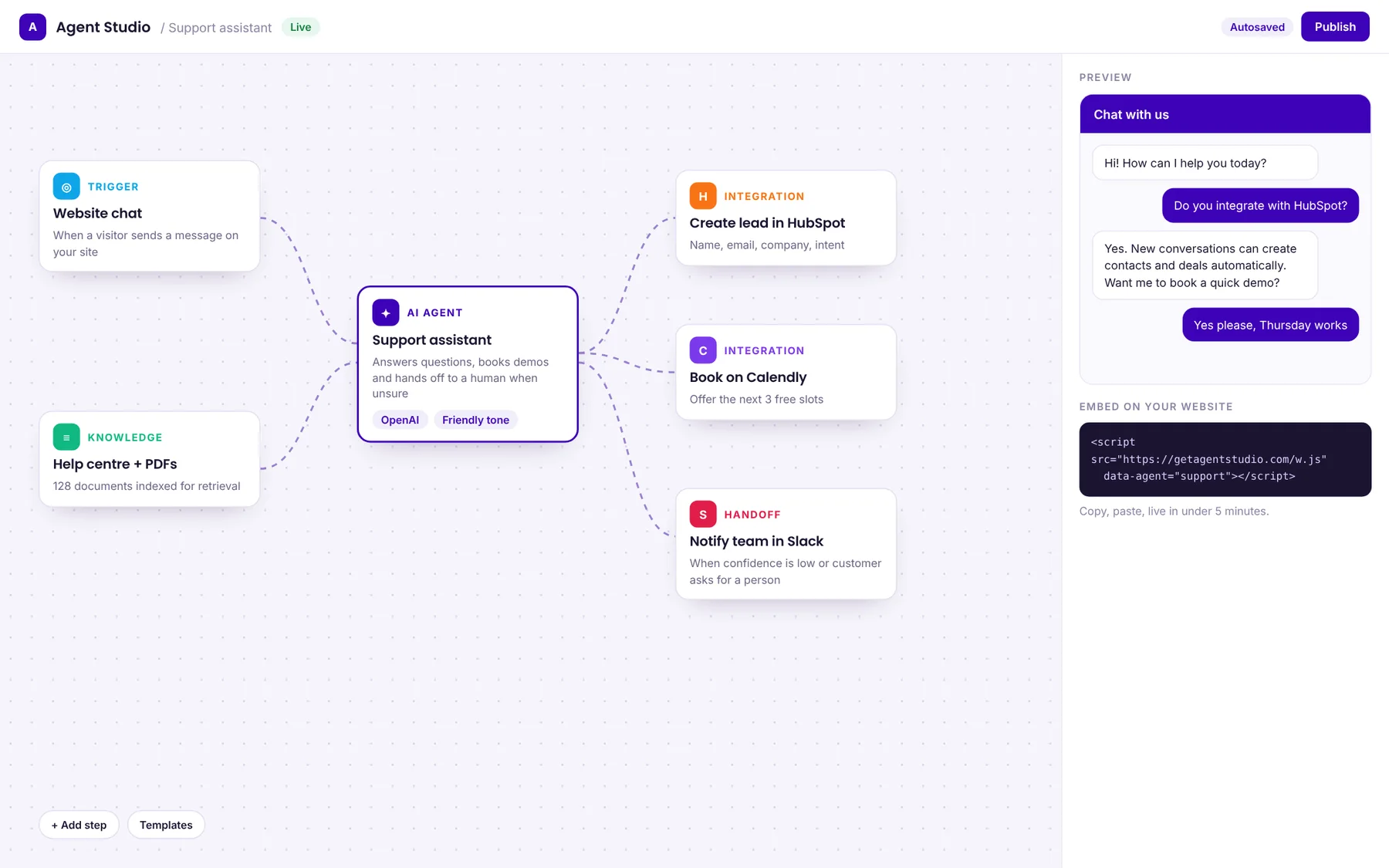This screenshot has height=868, width=1389.
Task: Click the HubSpot node INTEGRATION label
Action: [764, 196]
